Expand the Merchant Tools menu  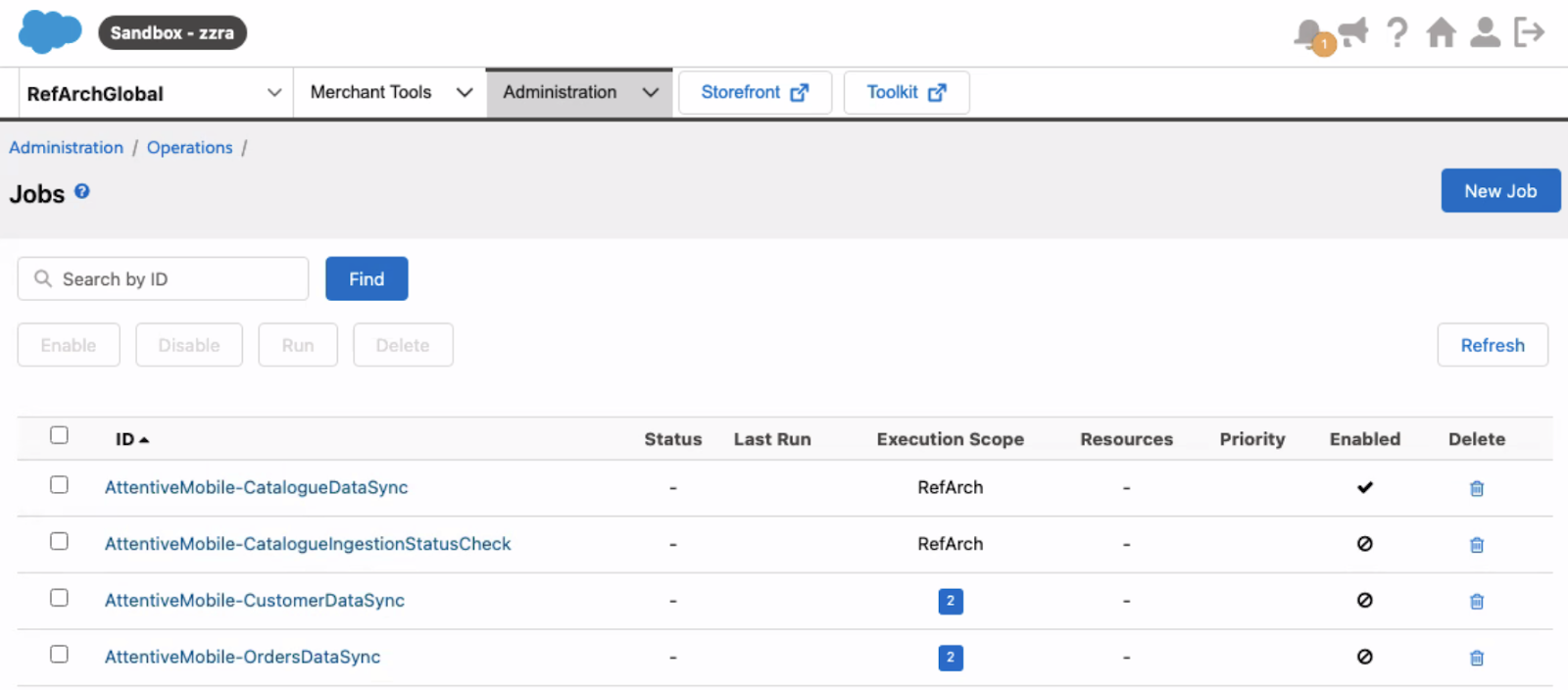pyautogui.click(x=391, y=92)
